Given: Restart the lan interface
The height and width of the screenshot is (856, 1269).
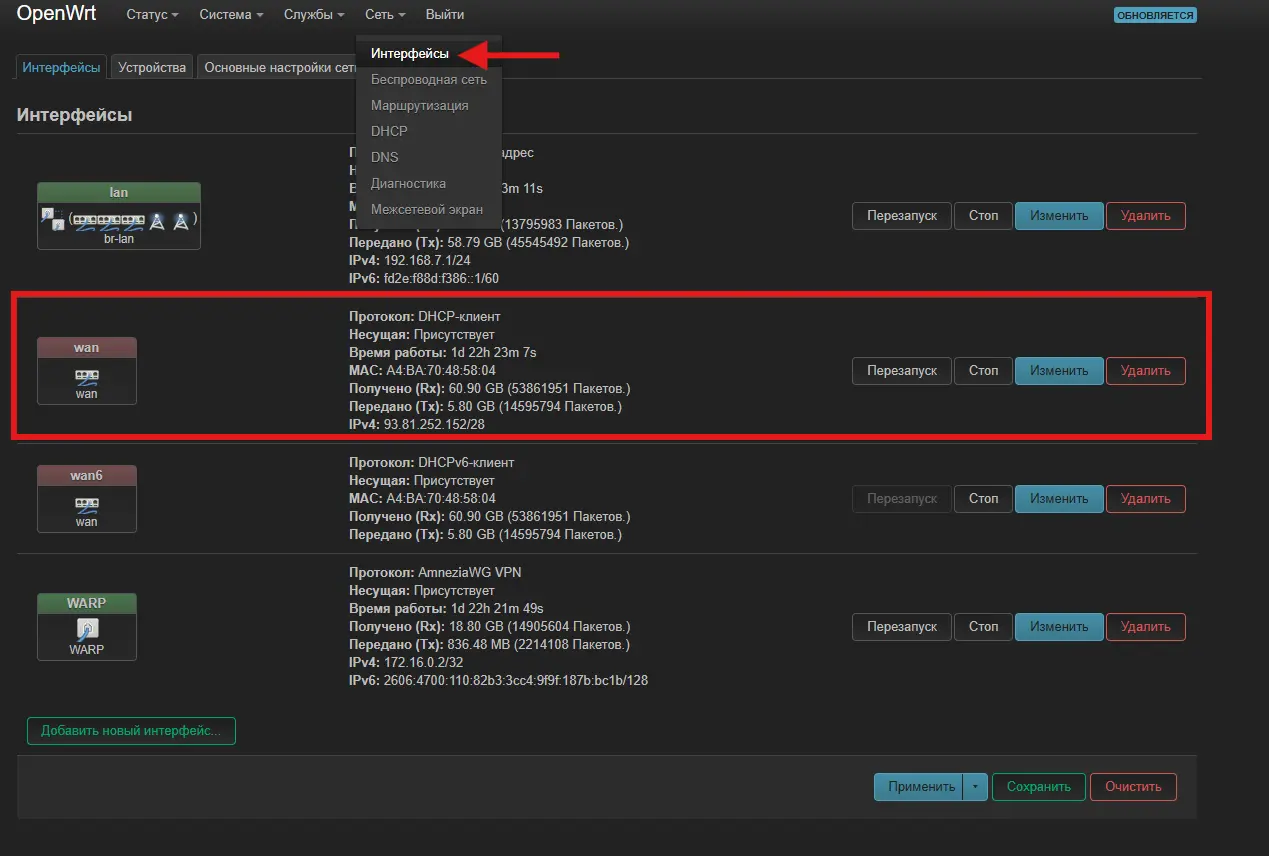Looking at the screenshot, I should pyautogui.click(x=902, y=216).
